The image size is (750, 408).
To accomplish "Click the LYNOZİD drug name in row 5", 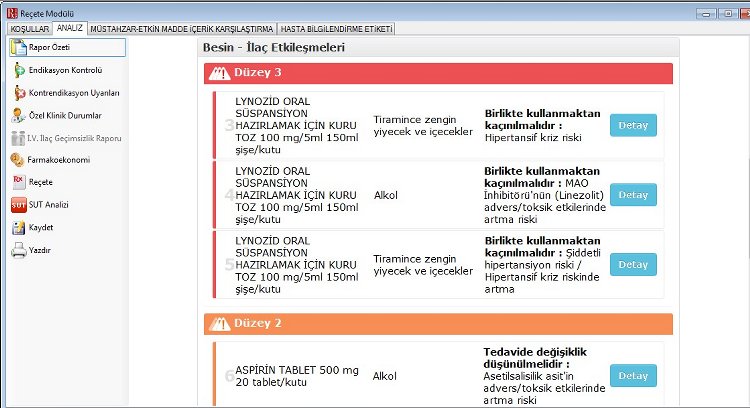I will [x=297, y=265].
